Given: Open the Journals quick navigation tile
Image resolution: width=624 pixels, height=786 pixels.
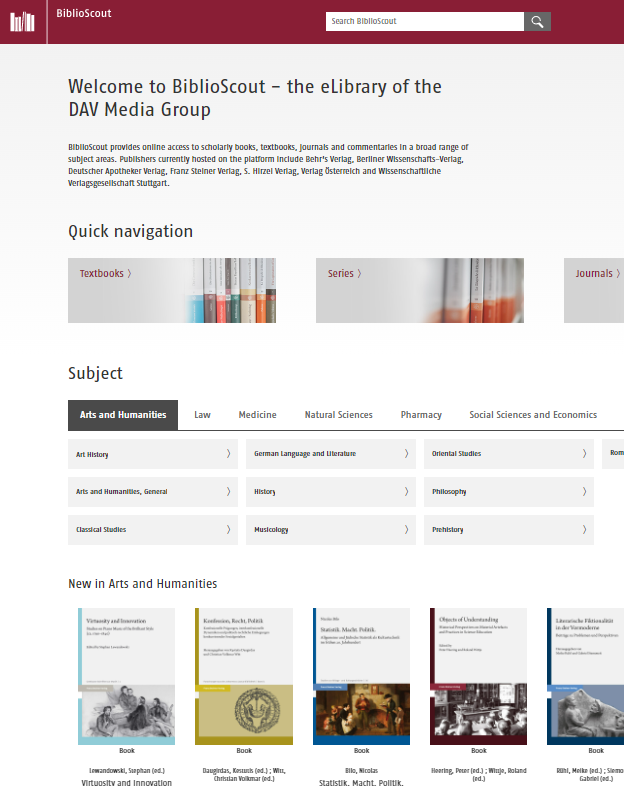Looking at the screenshot, I should 594,290.
